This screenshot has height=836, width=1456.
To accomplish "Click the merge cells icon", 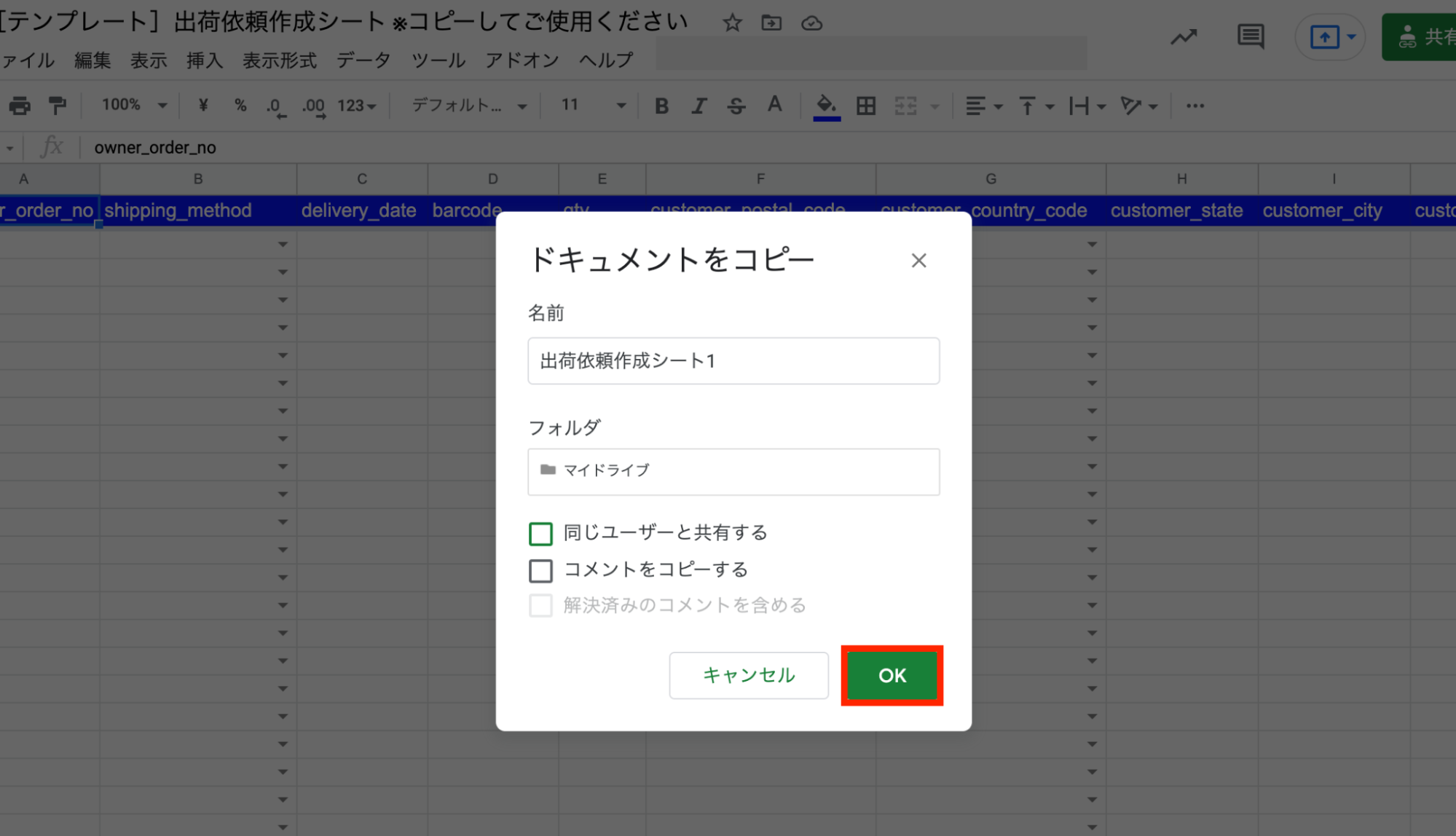I will 905,106.
